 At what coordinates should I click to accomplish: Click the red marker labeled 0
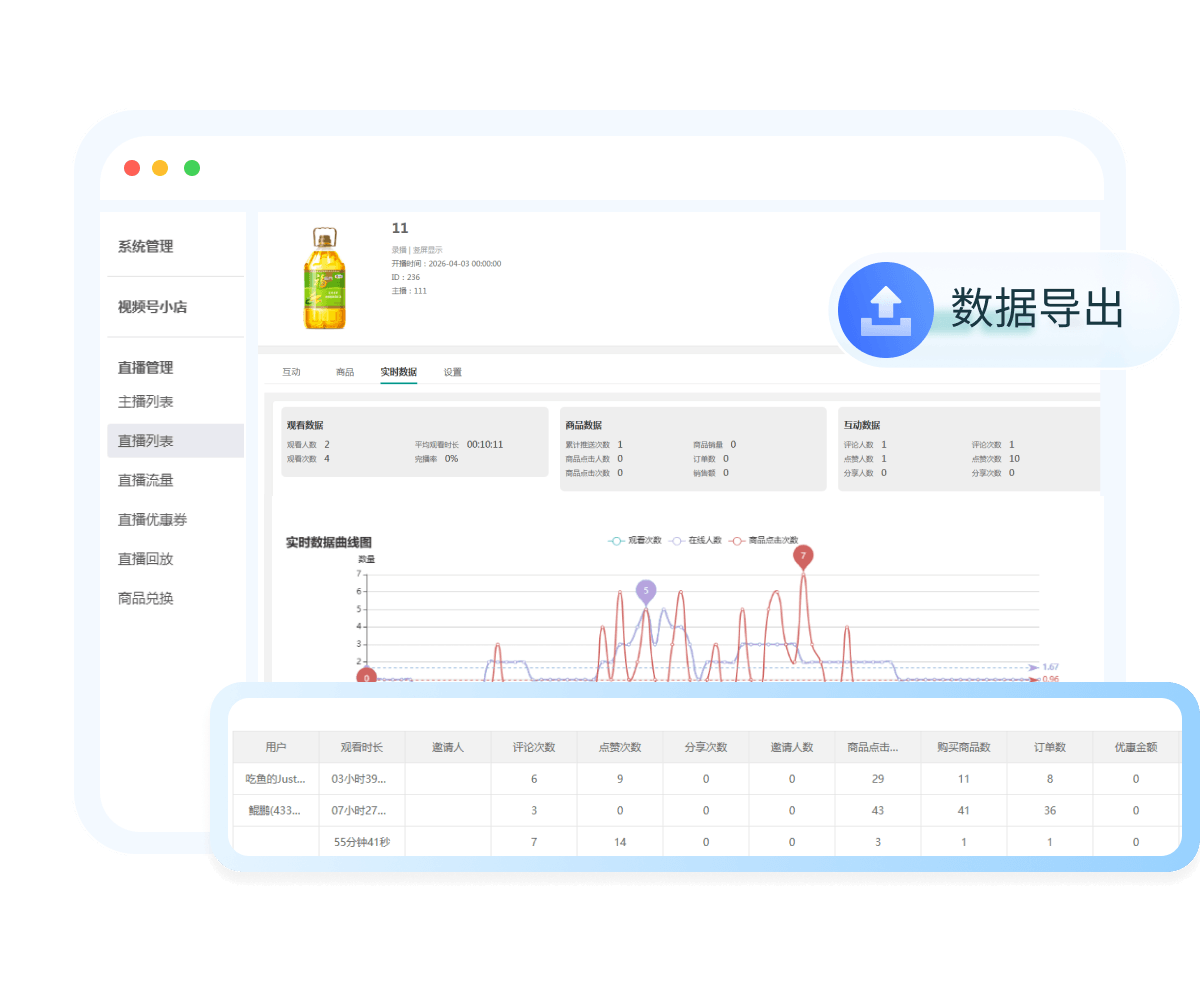(x=367, y=677)
